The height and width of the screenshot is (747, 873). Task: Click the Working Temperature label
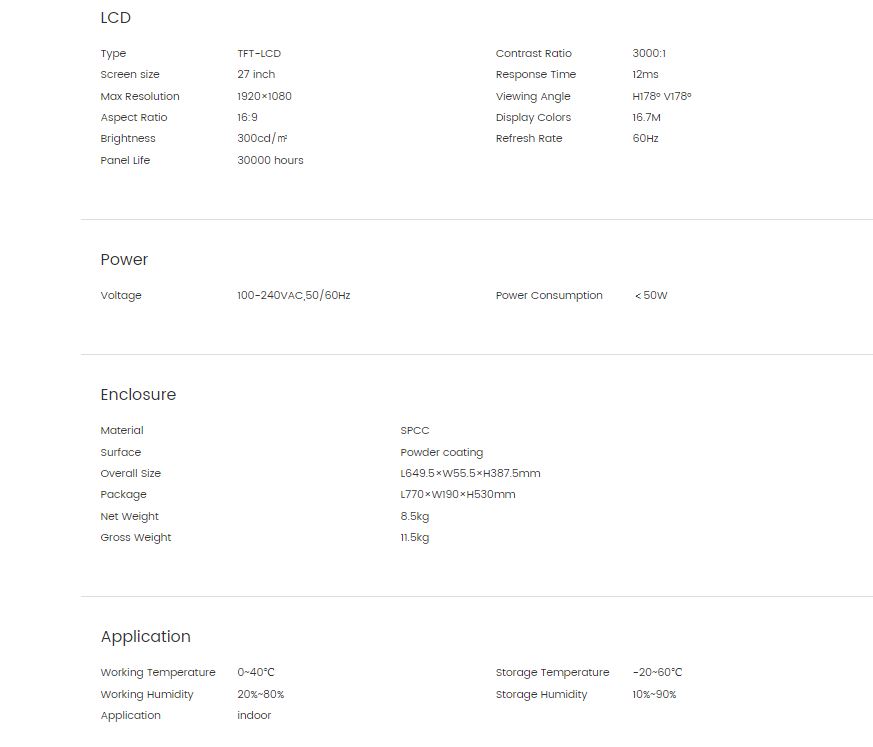pos(158,672)
